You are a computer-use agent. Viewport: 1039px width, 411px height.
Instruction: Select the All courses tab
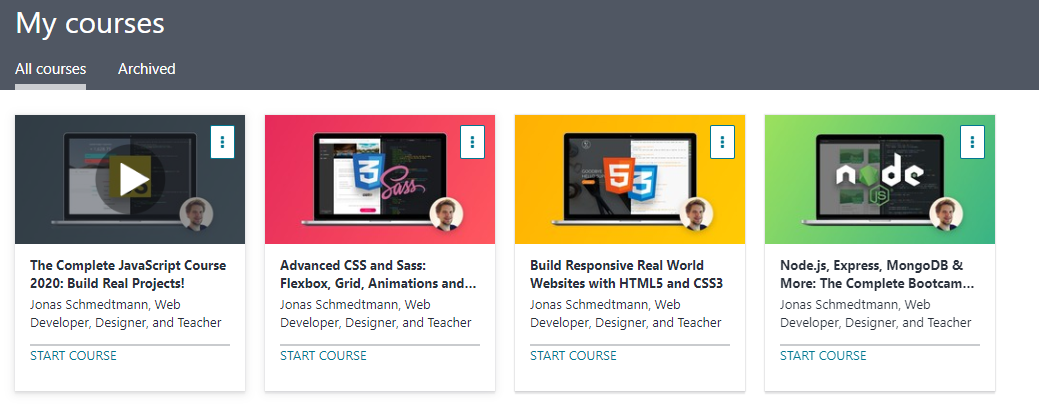[50, 69]
